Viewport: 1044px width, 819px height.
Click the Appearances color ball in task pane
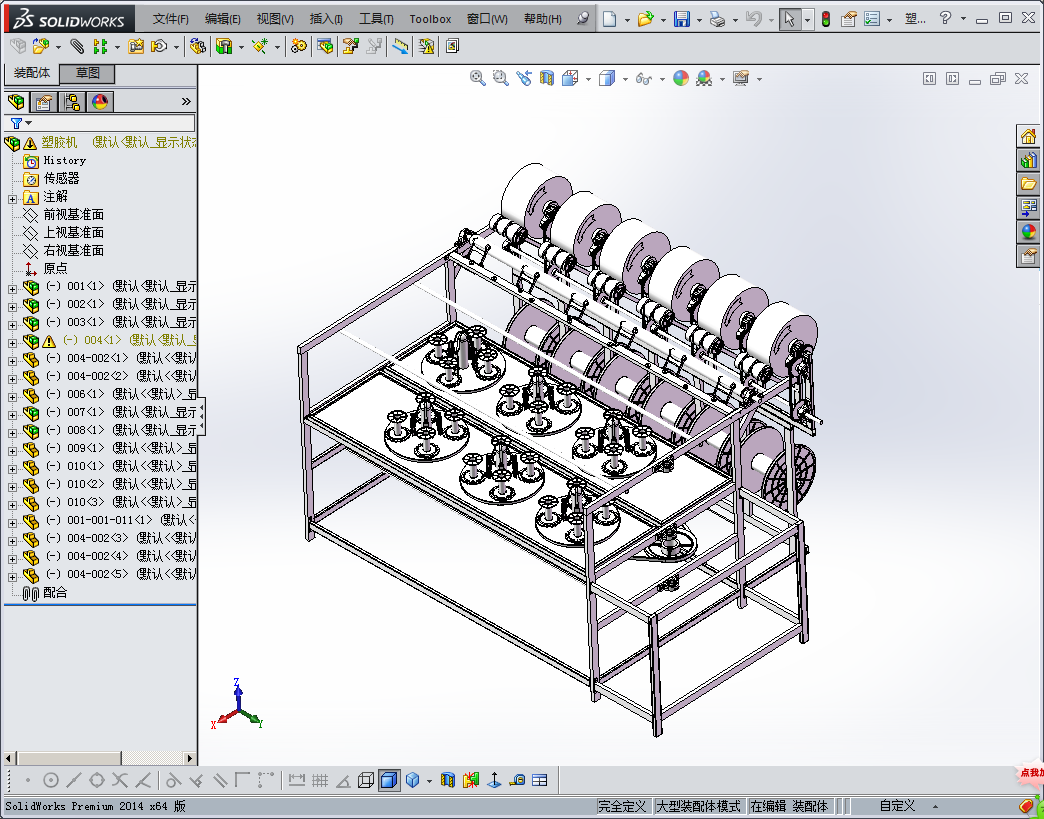(x=1029, y=232)
